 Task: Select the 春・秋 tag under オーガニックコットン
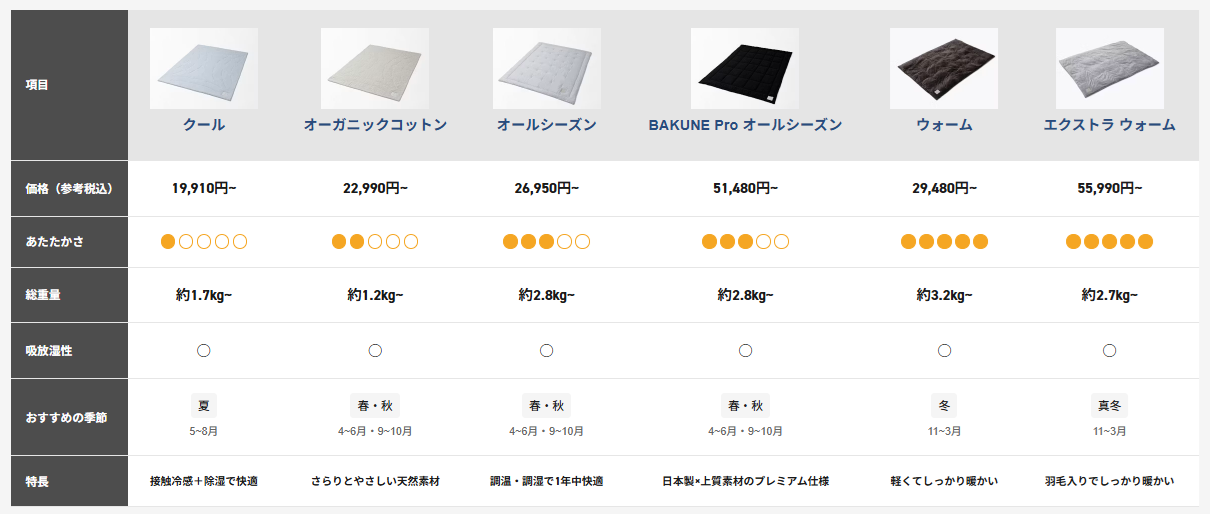[x=375, y=406]
